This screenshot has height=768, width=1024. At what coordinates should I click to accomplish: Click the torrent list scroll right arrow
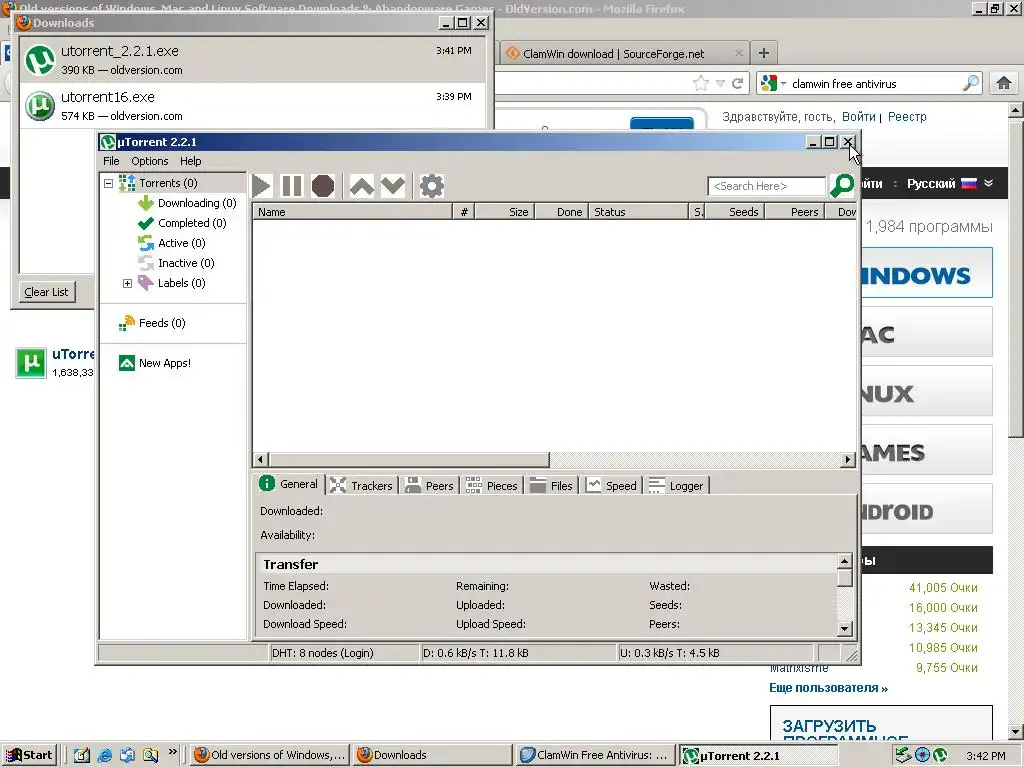point(848,460)
